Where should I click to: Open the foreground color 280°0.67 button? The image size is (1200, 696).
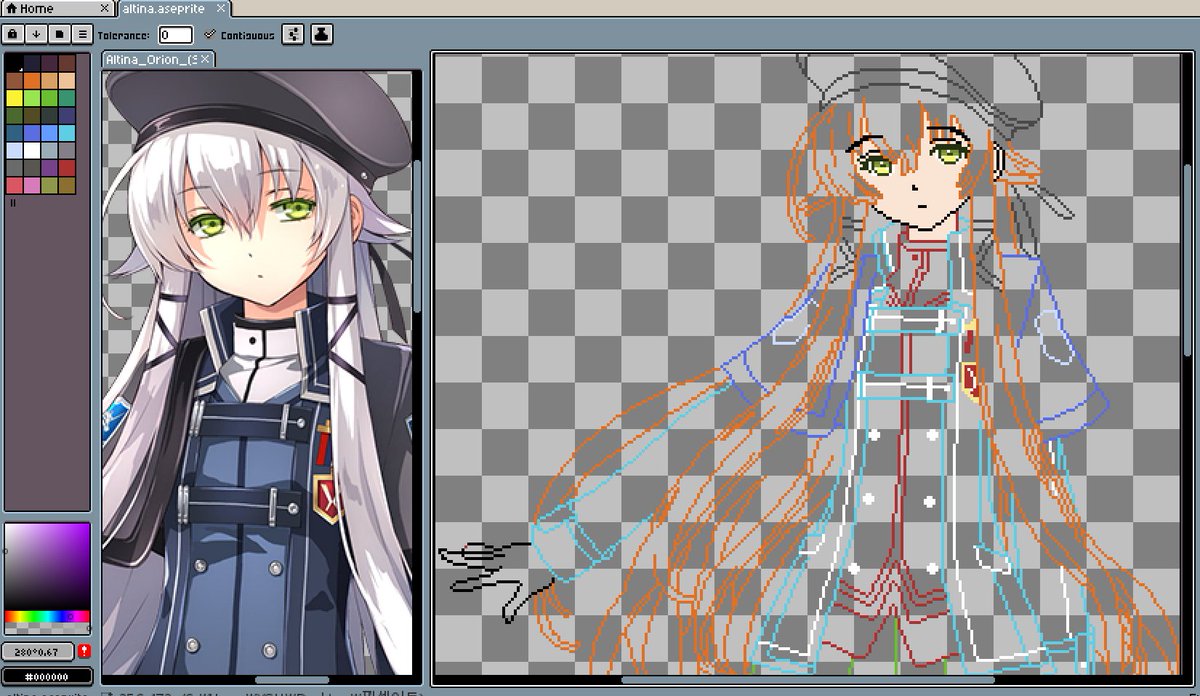point(38,652)
